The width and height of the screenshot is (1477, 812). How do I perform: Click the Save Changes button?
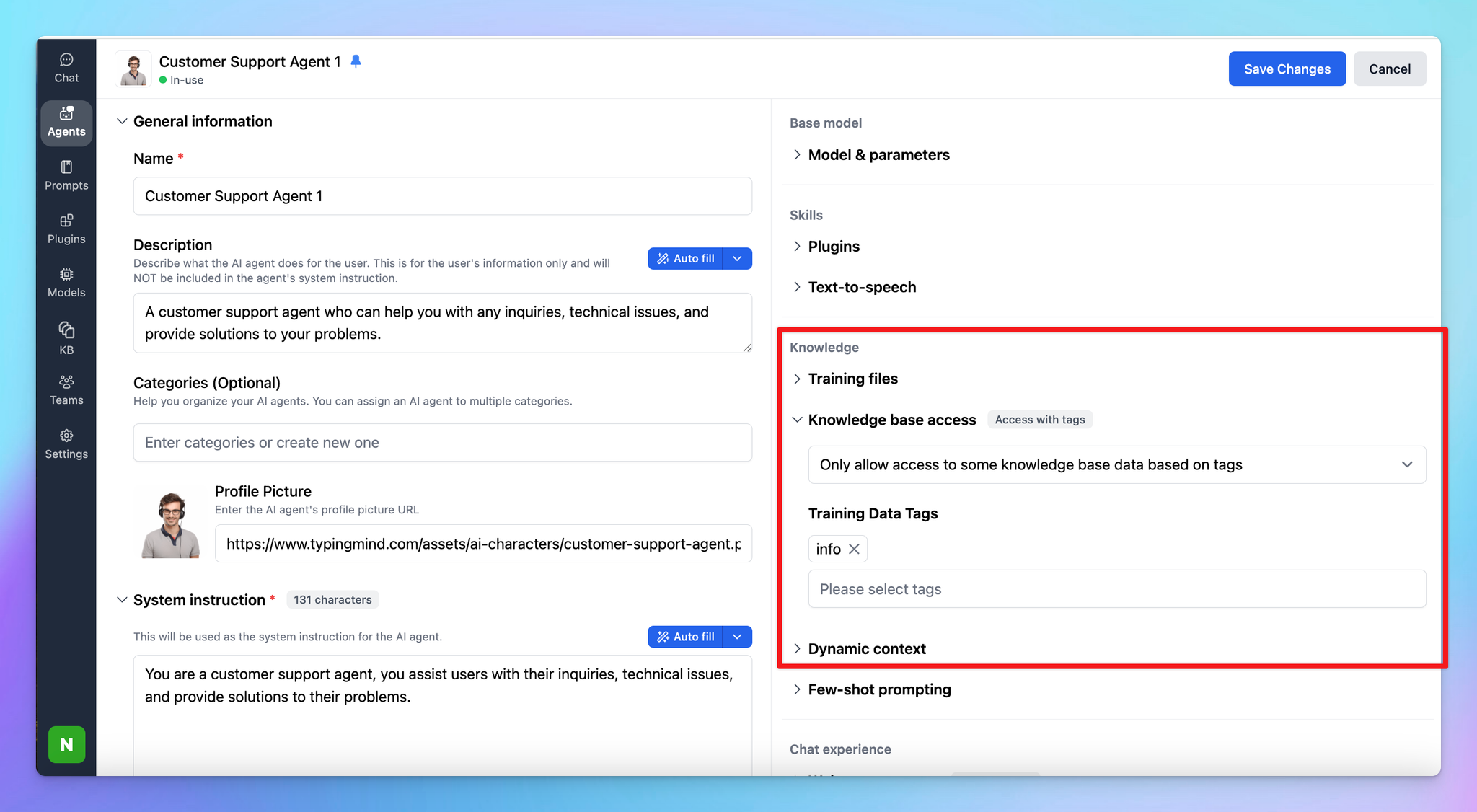[x=1287, y=69]
